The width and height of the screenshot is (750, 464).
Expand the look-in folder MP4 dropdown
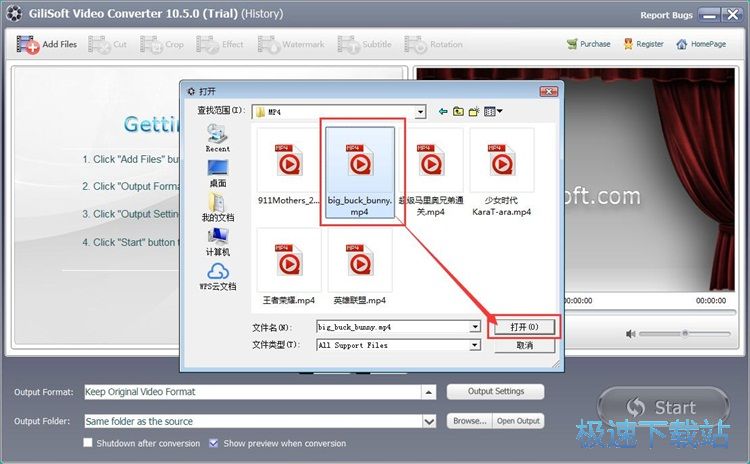pyautogui.click(x=420, y=112)
